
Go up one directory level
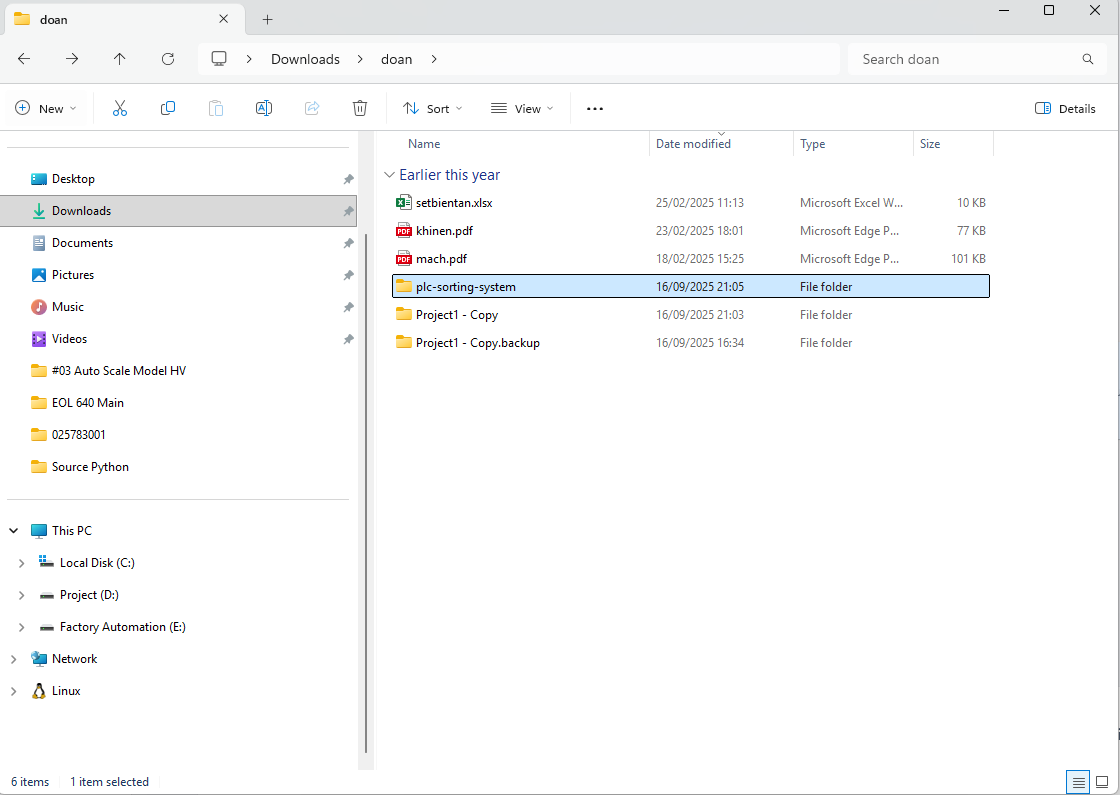tap(120, 59)
